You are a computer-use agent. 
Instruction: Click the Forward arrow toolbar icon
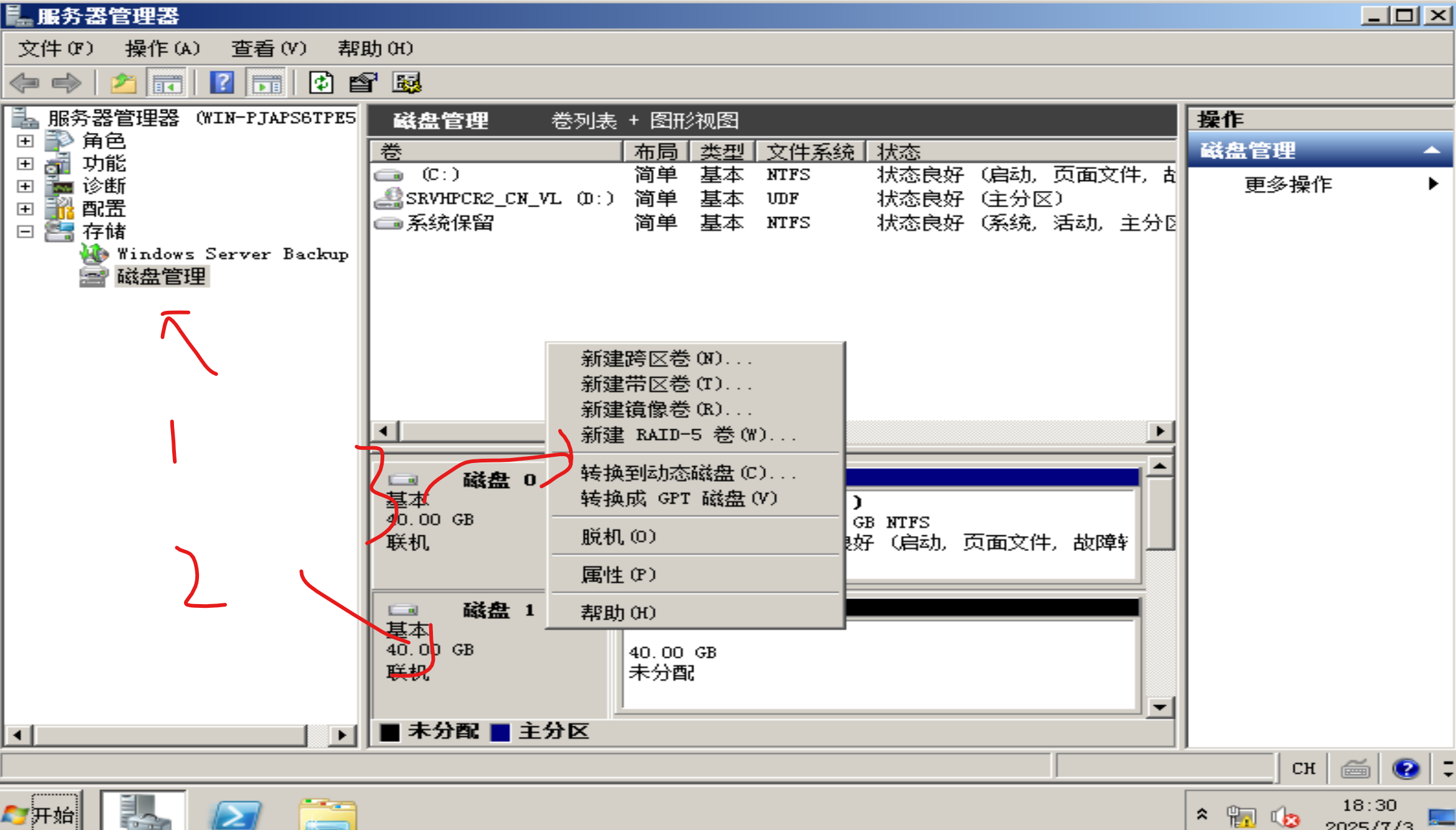point(66,82)
